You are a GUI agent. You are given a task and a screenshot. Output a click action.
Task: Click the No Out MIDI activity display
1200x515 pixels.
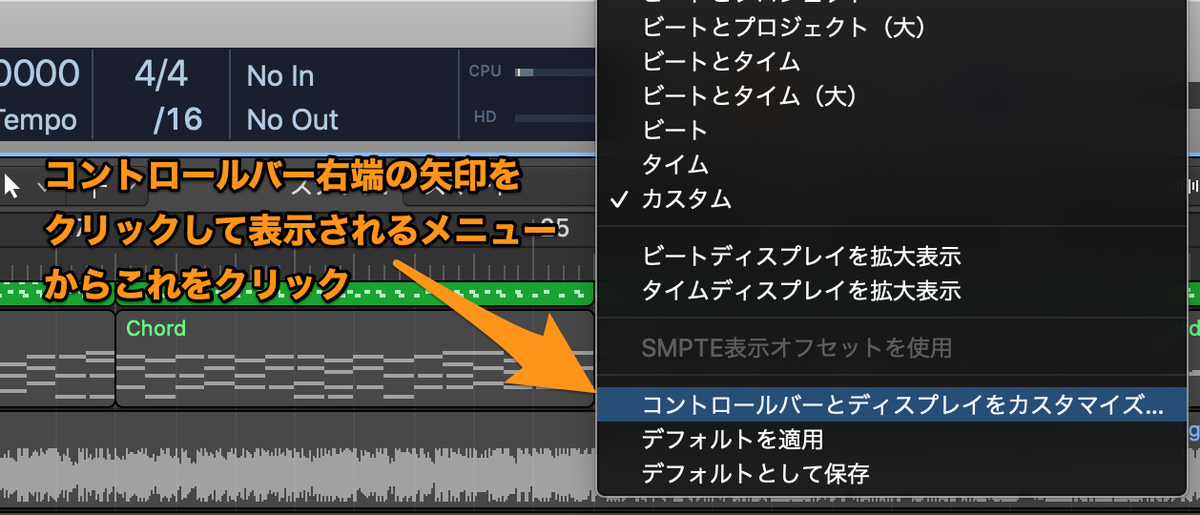pyautogui.click(x=293, y=121)
